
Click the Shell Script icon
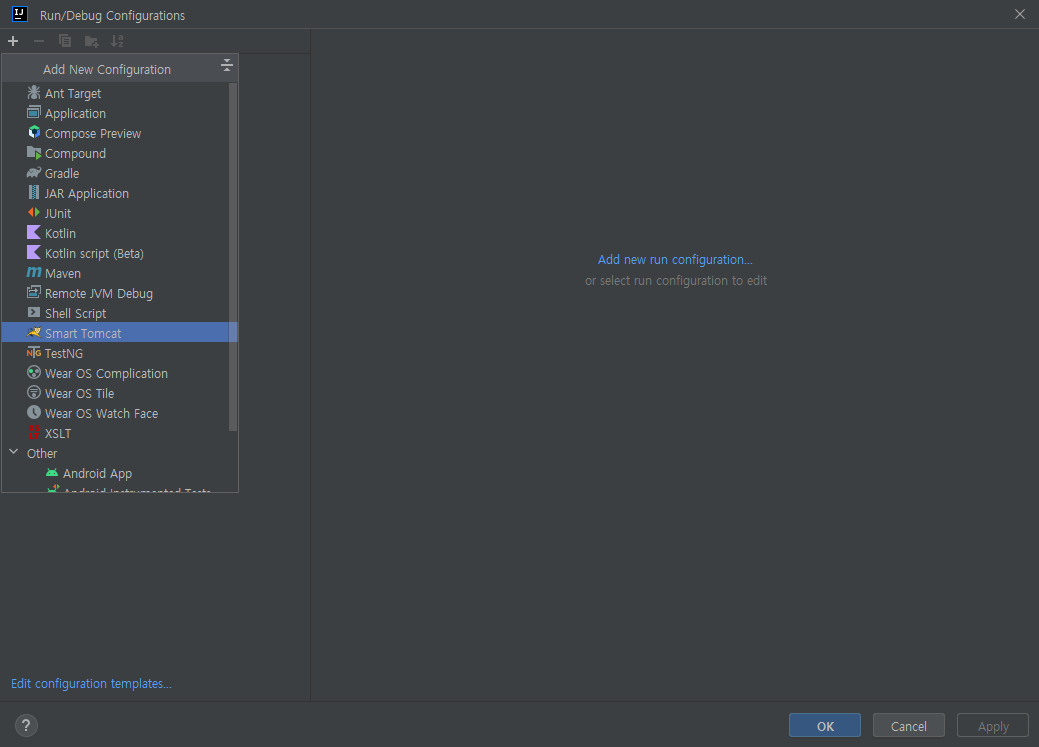[x=34, y=312]
